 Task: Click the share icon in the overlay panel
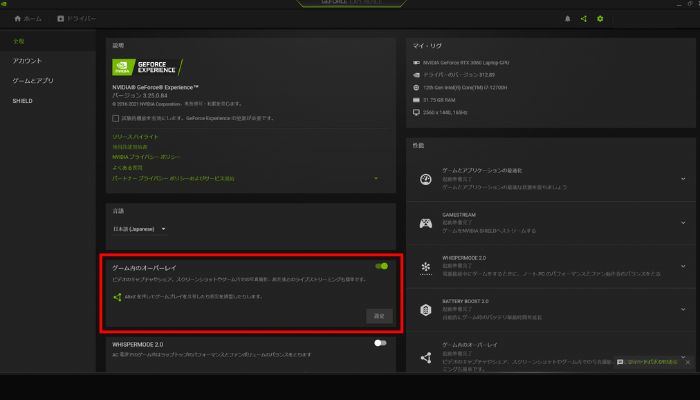click(x=117, y=297)
